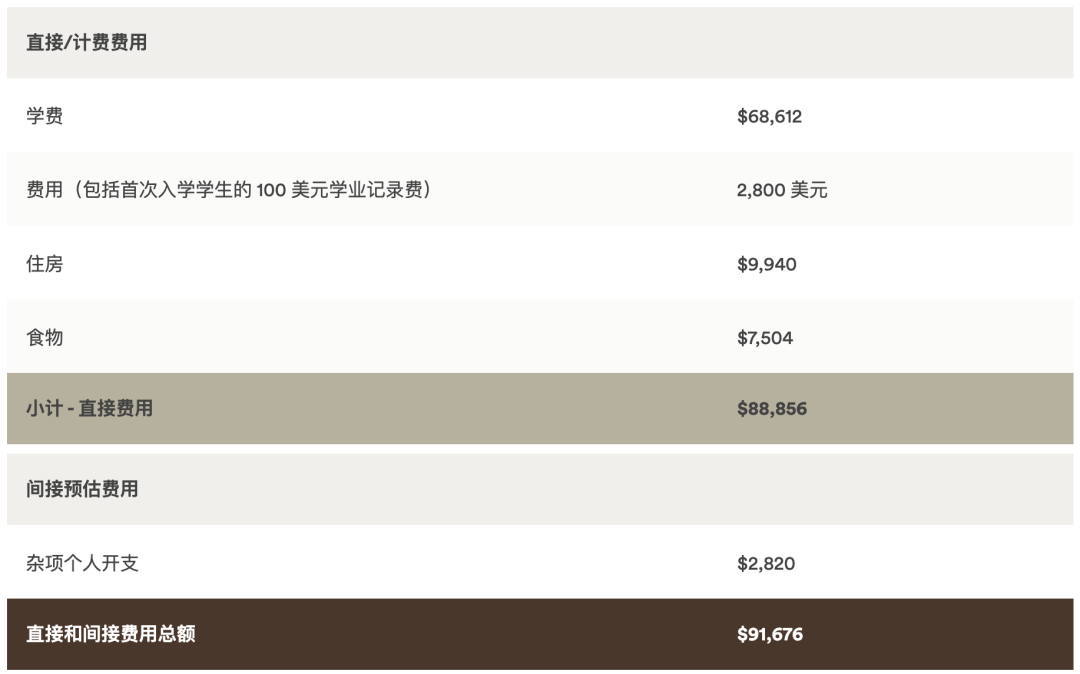Click the 2,800 美元 fee amount
The image size is (1080, 674).
(x=782, y=190)
